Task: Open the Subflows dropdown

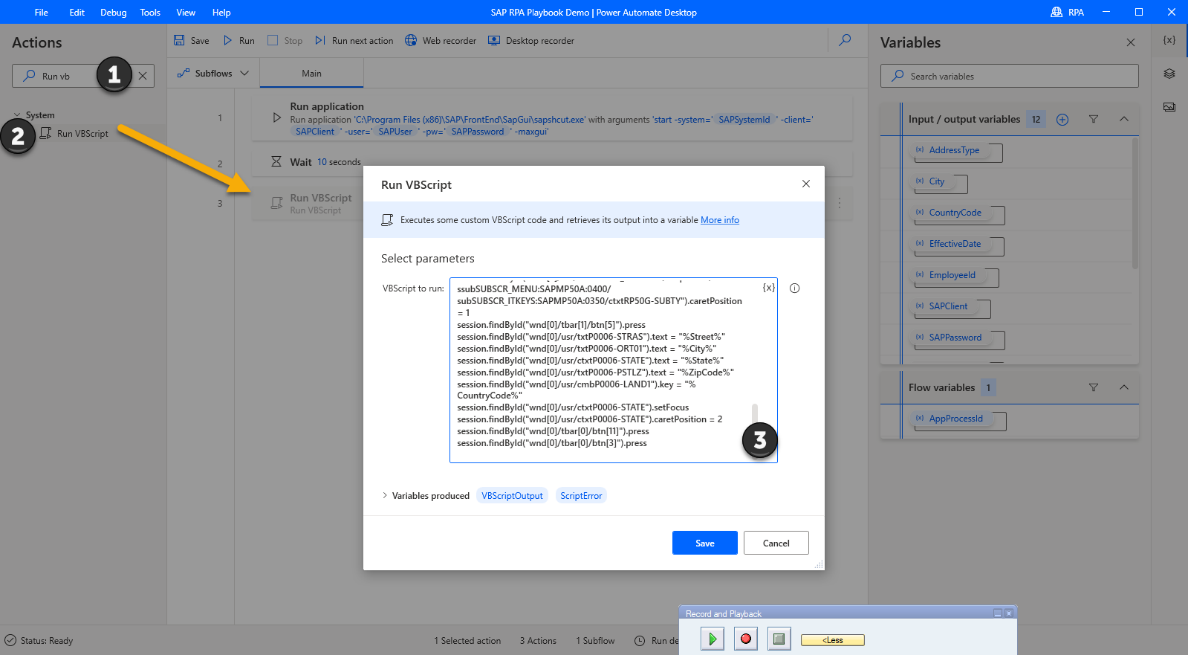Action: 211,72
